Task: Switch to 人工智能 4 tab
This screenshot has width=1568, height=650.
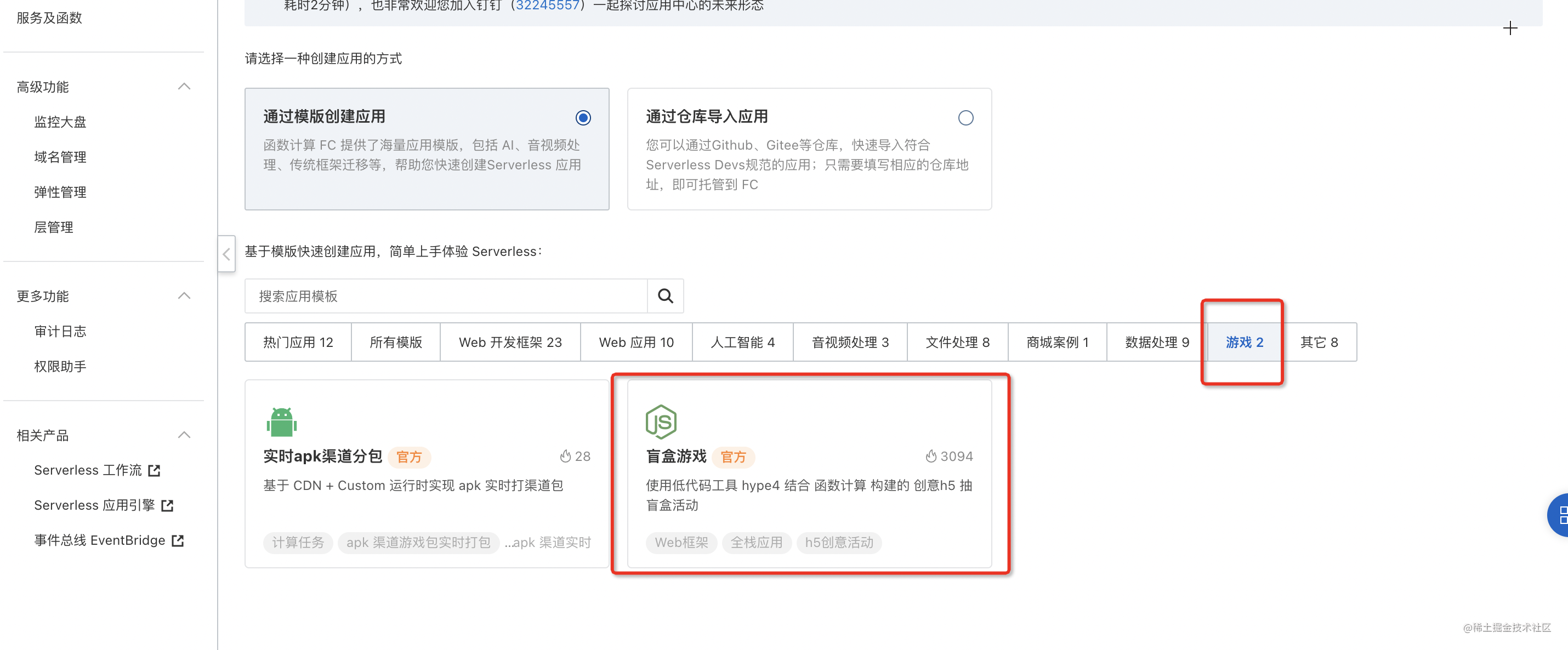Action: point(743,343)
